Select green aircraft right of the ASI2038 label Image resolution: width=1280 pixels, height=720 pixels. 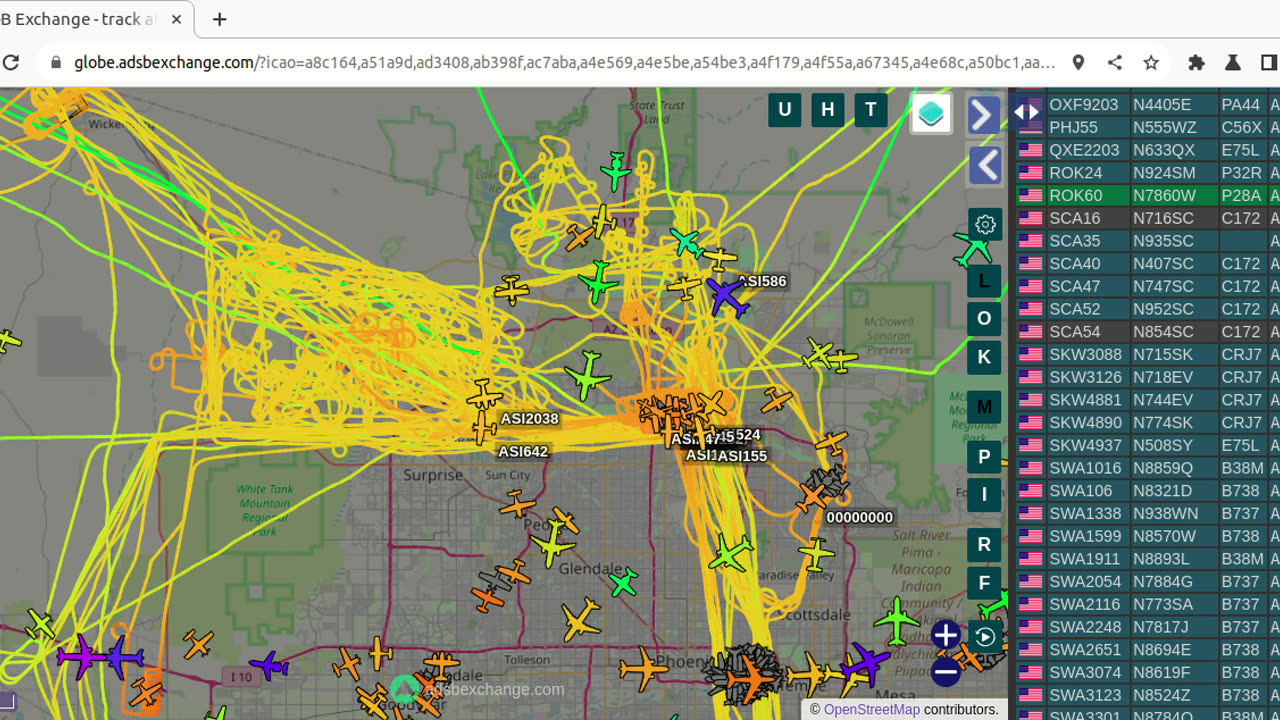click(x=587, y=376)
